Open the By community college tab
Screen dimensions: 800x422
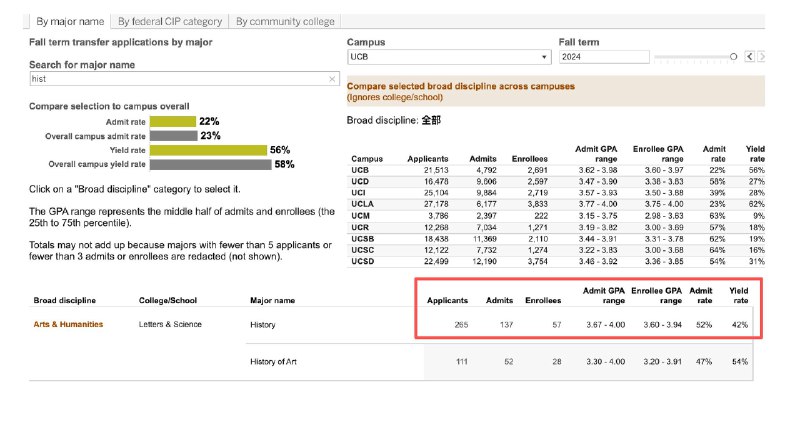[285, 21]
